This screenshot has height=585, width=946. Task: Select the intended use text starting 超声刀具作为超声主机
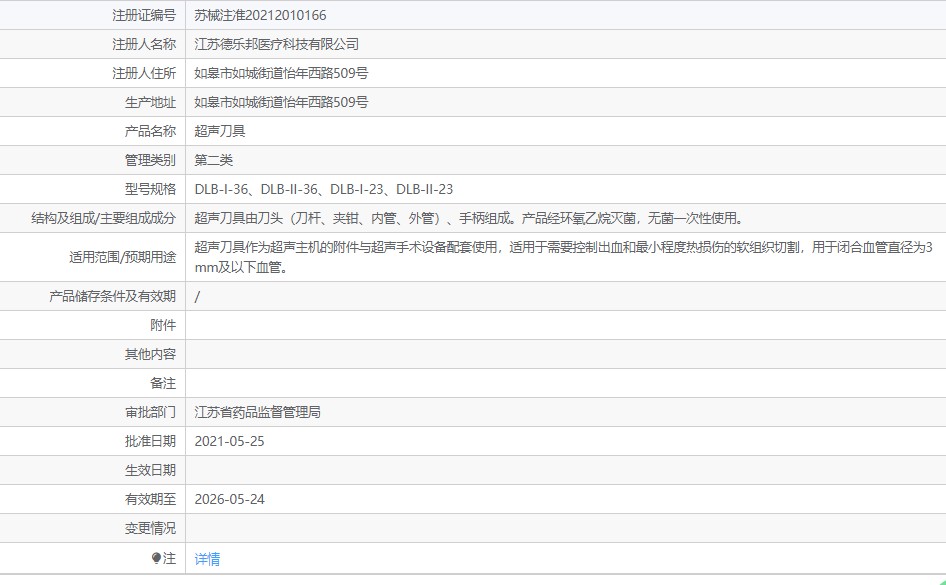pyautogui.click(x=563, y=257)
